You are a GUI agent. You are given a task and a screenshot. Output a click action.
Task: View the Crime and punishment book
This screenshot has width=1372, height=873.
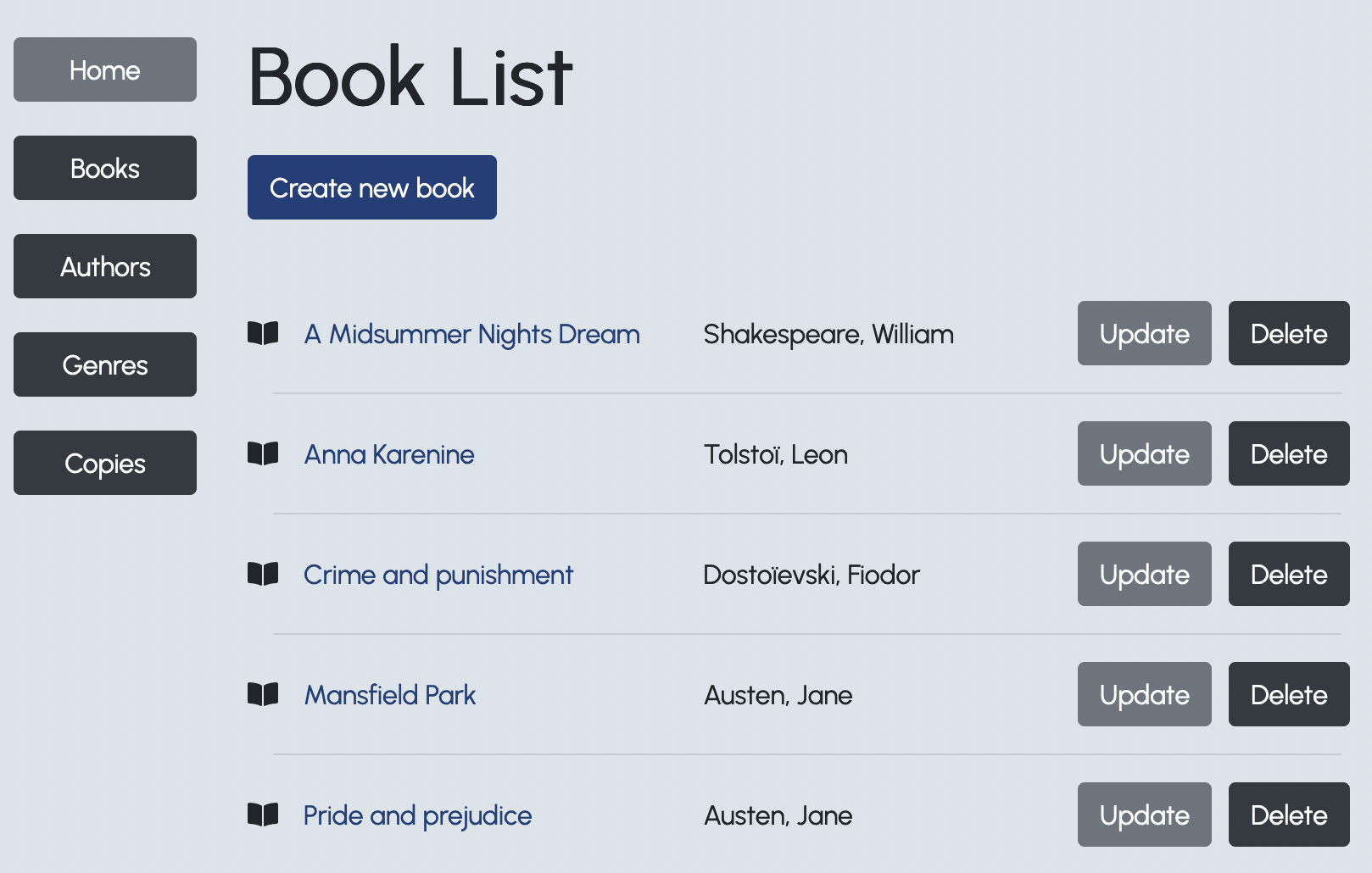point(438,575)
